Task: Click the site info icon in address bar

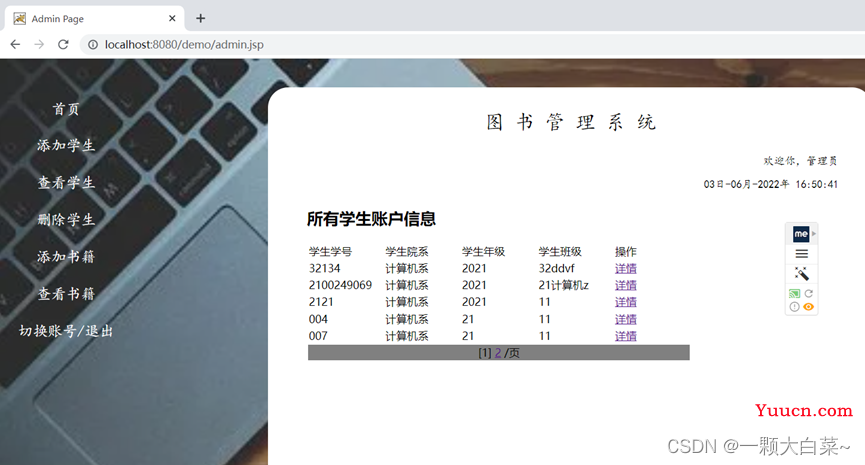Action: click(93, 44)
